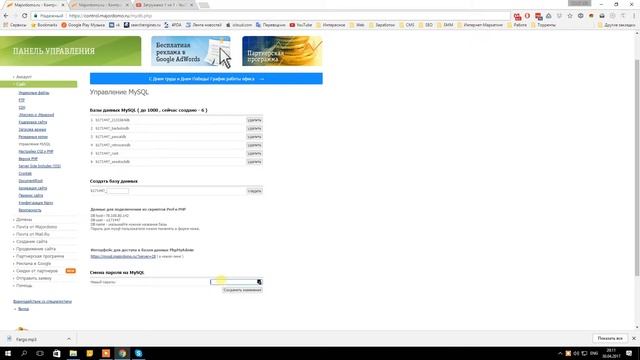Open the orange media app on the taskbar
Image resolution: width=640 pixels, height=360 pixels.
point(106,353)
